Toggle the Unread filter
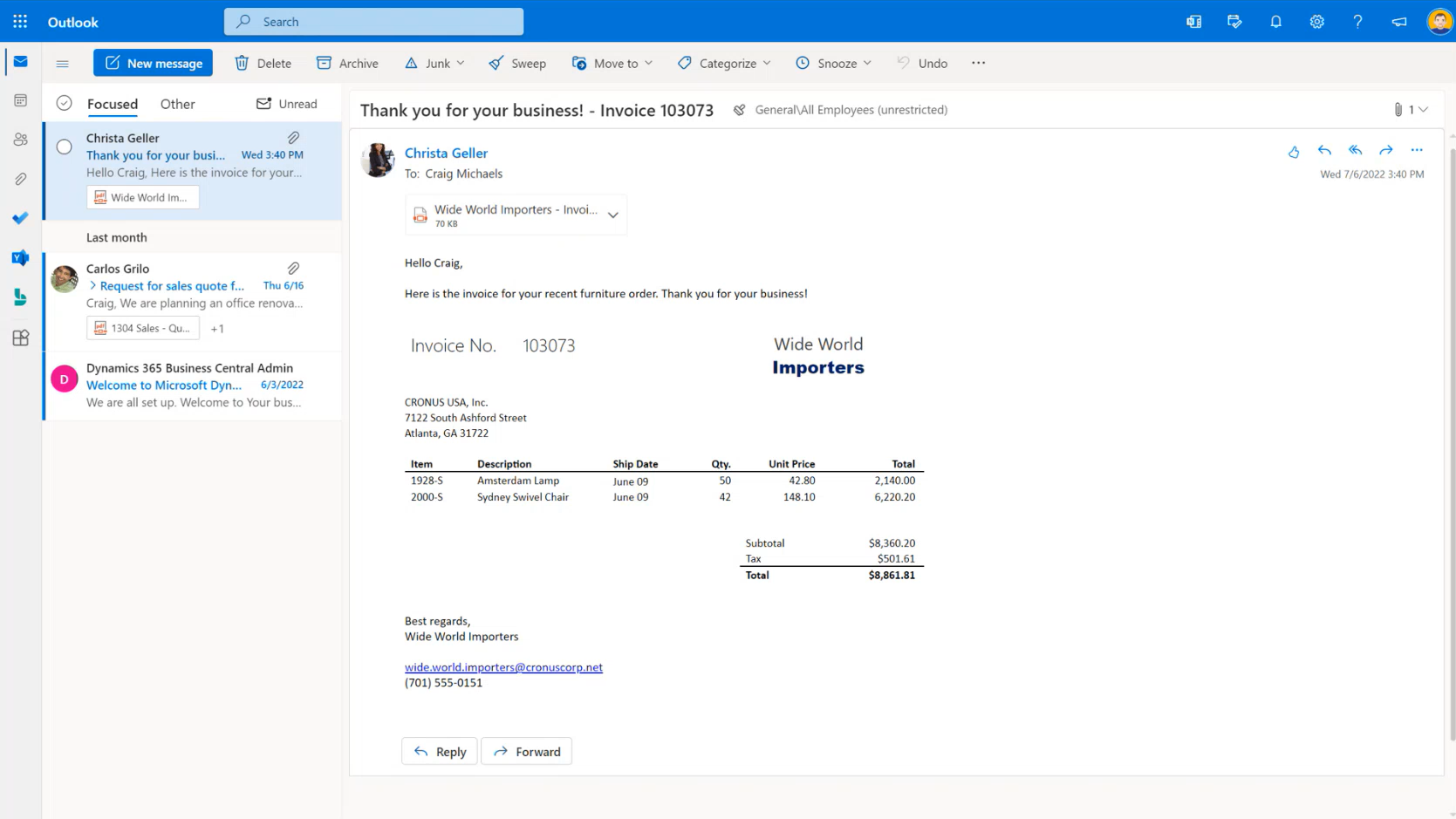 286,104
